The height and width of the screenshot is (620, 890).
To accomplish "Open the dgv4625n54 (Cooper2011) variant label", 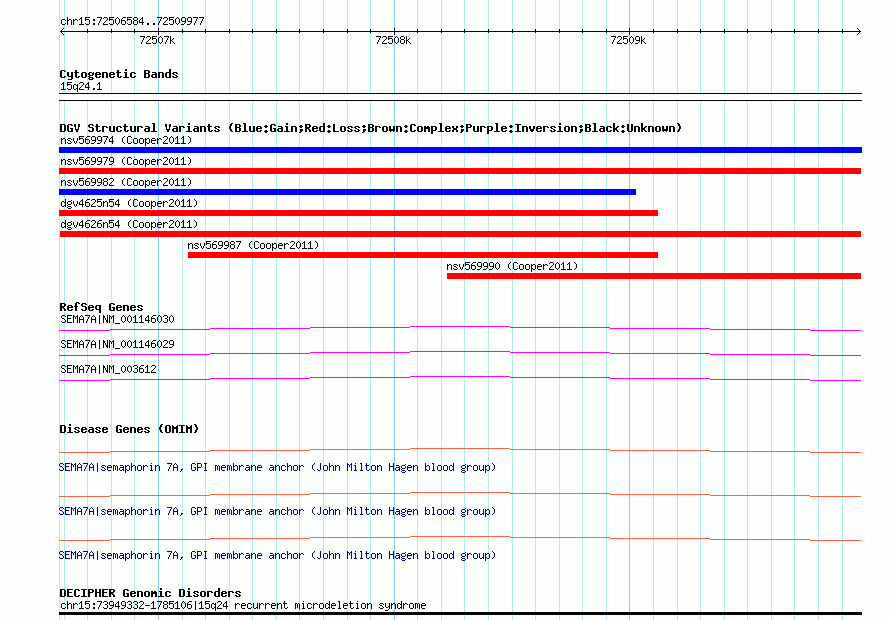I will click(129, 203).
